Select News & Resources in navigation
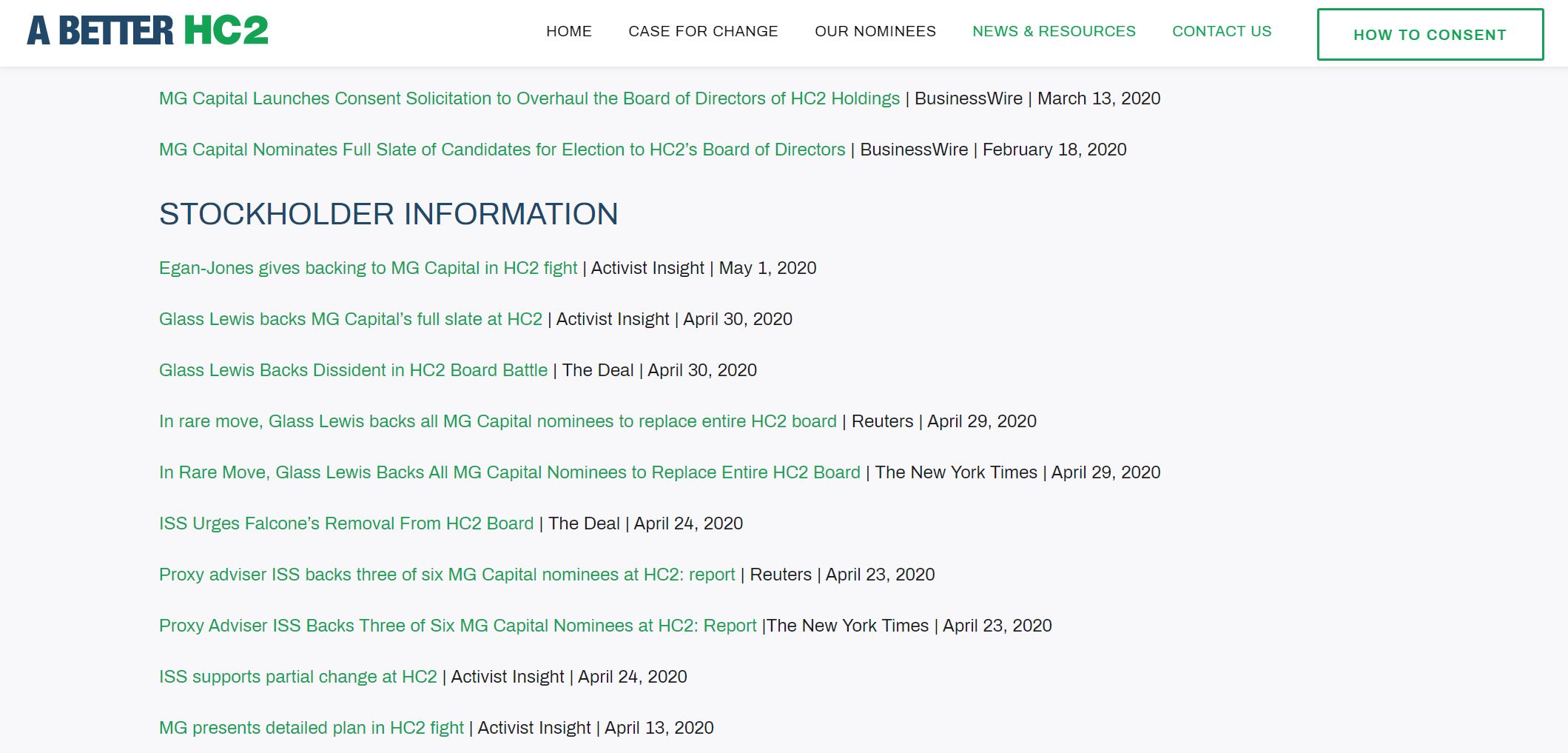The height and width of the screenshot is (753, 1568). pyautogui.click(x=1053, y=31)
